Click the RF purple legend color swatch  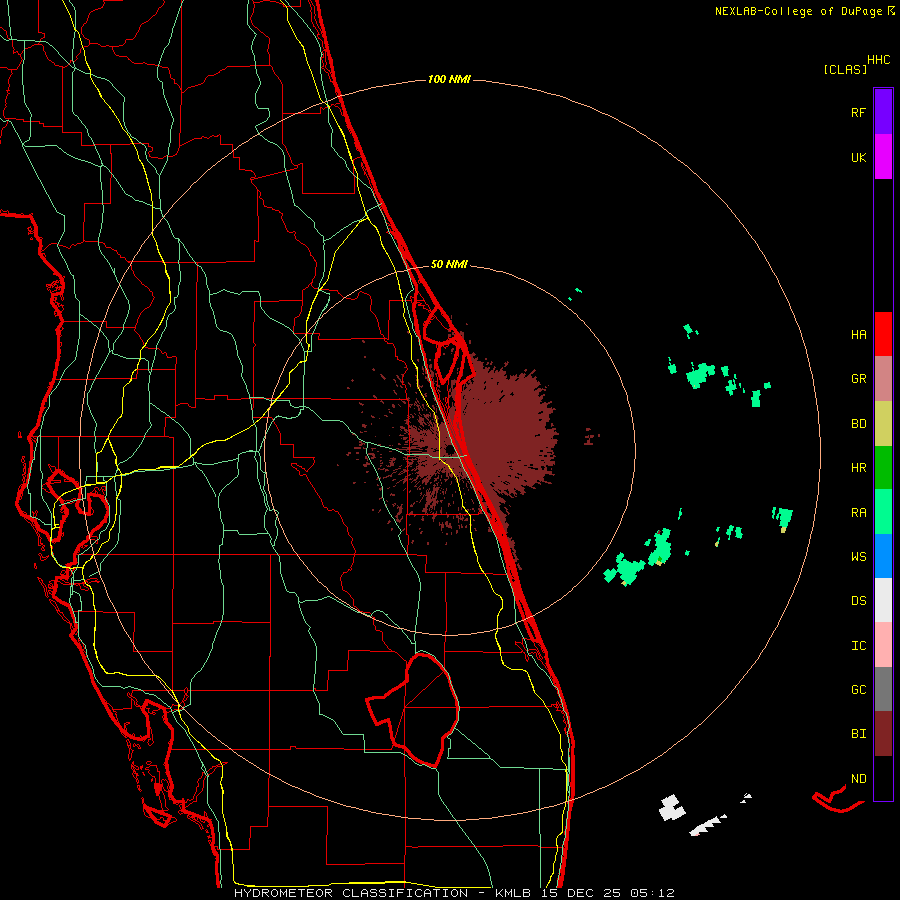(883, 112)
